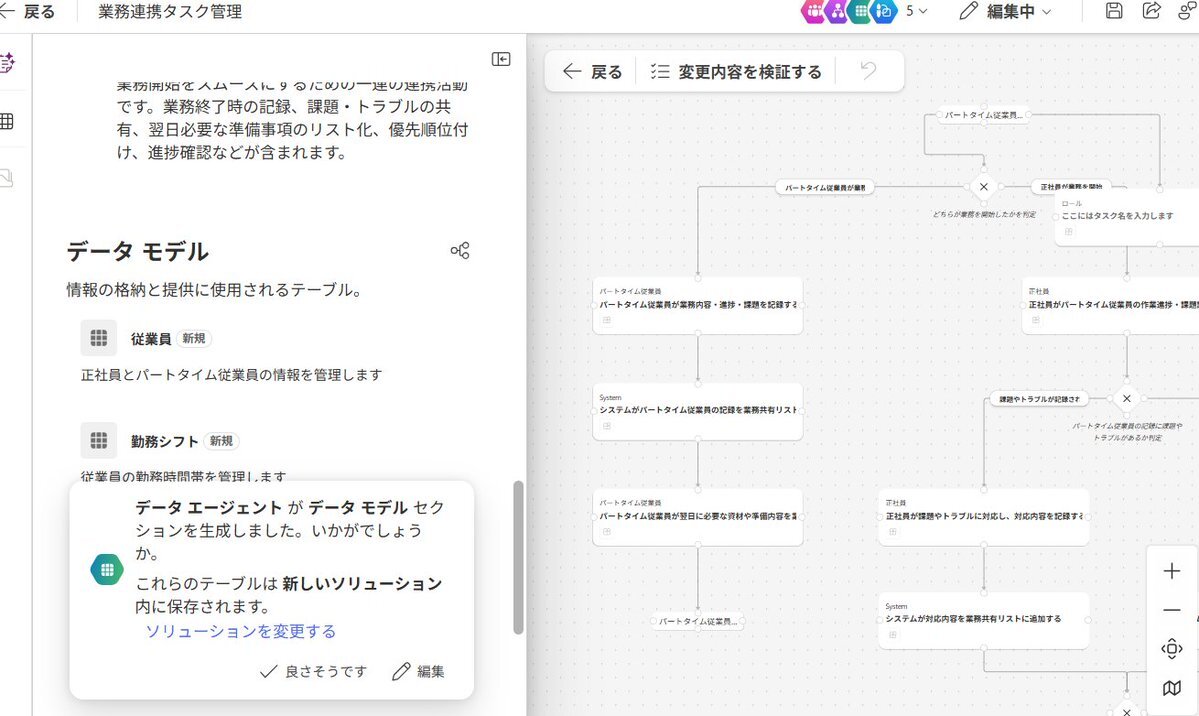
Task: Expand the collaborator count 5 dropdown
Action: 916,12
